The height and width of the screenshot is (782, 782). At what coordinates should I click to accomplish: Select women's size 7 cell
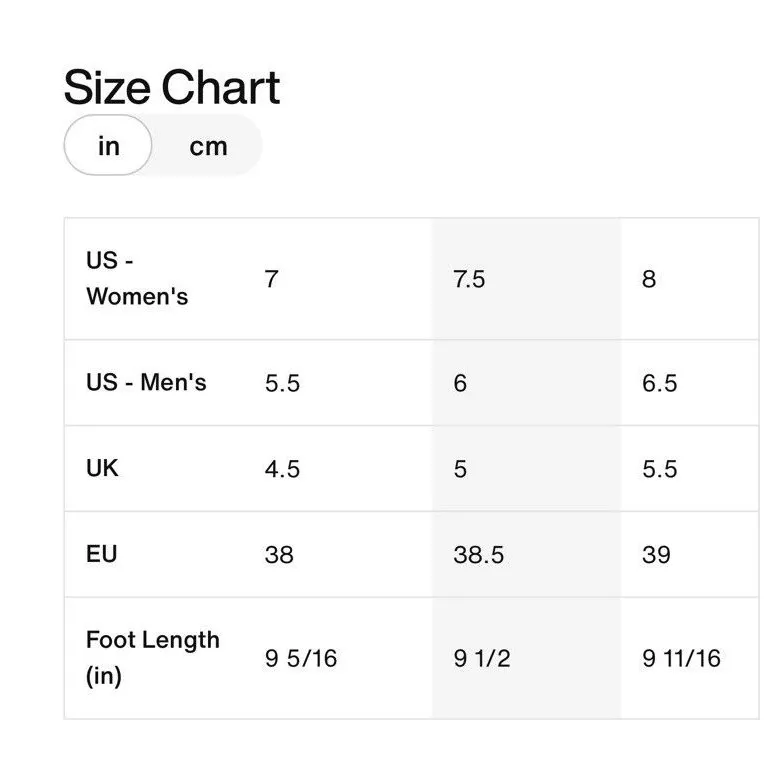(x=272, y=279)
